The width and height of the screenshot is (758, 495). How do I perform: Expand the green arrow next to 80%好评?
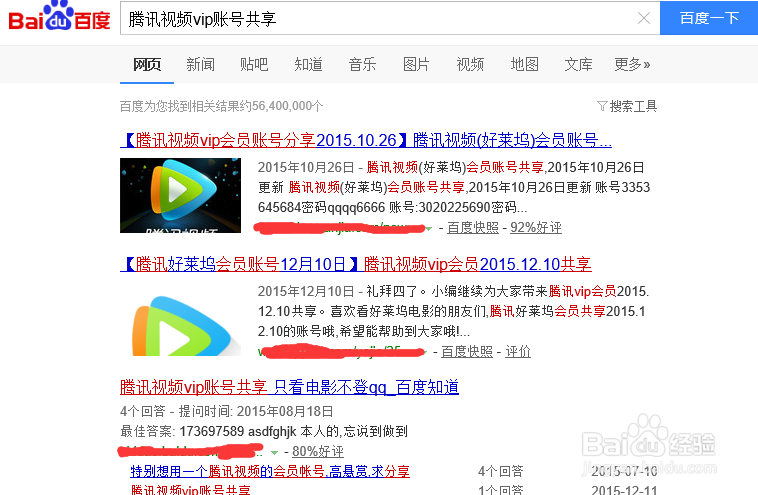[x=275, y=452]
